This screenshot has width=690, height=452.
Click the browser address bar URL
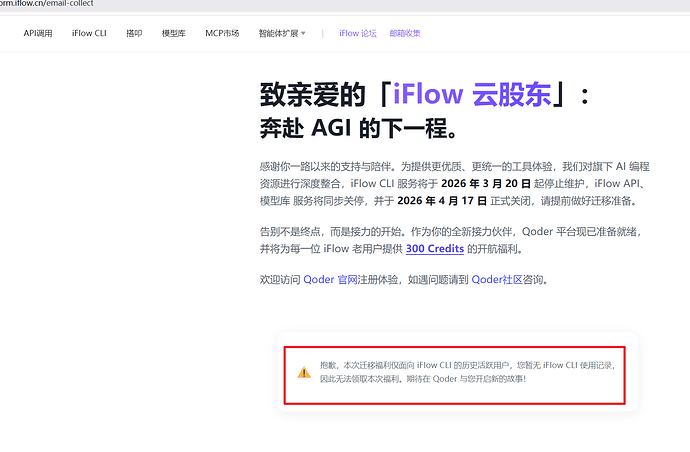pyautogui.click(x=47, y=4)
